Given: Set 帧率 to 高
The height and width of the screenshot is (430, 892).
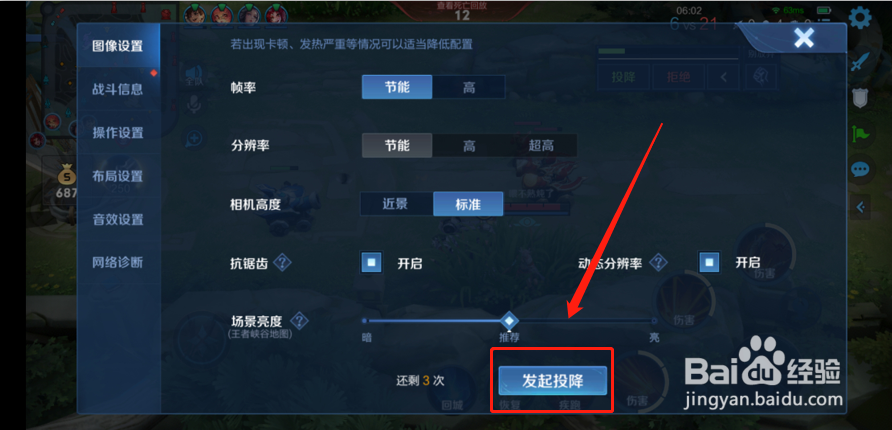Looking at the screenshot, I should point(469,87).
